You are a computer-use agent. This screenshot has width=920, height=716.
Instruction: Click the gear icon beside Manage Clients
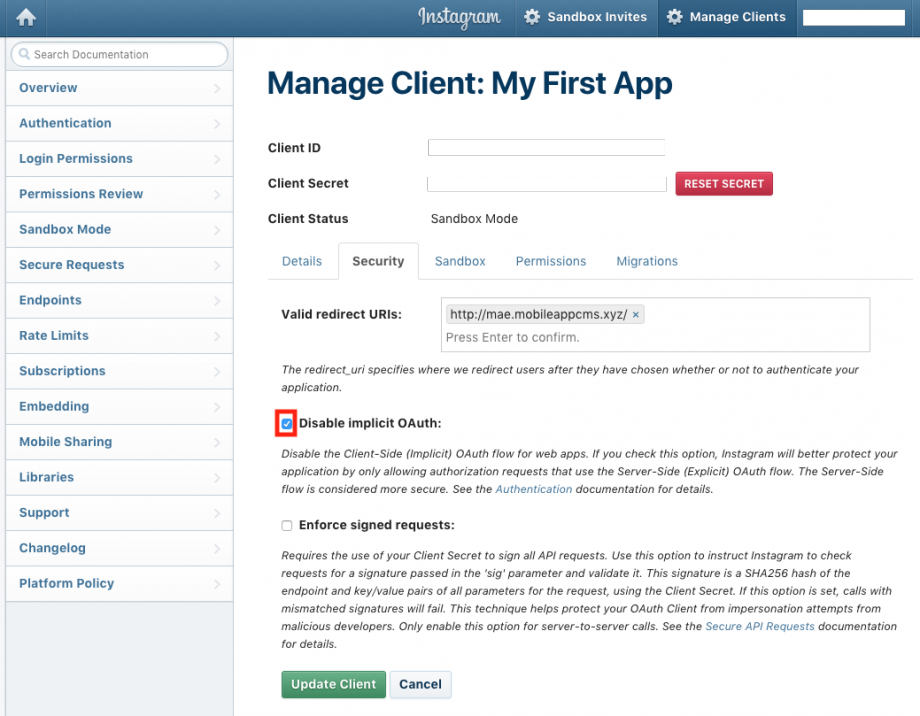(675, 17)
